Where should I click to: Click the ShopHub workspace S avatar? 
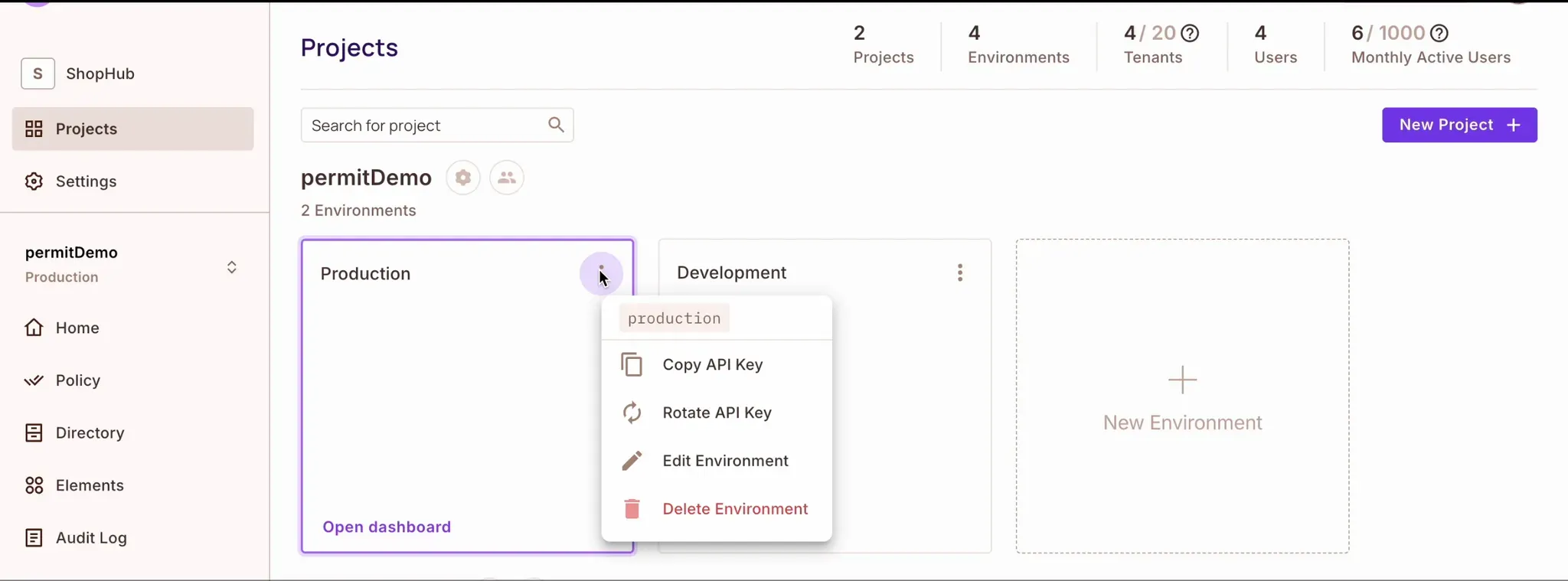38,73
